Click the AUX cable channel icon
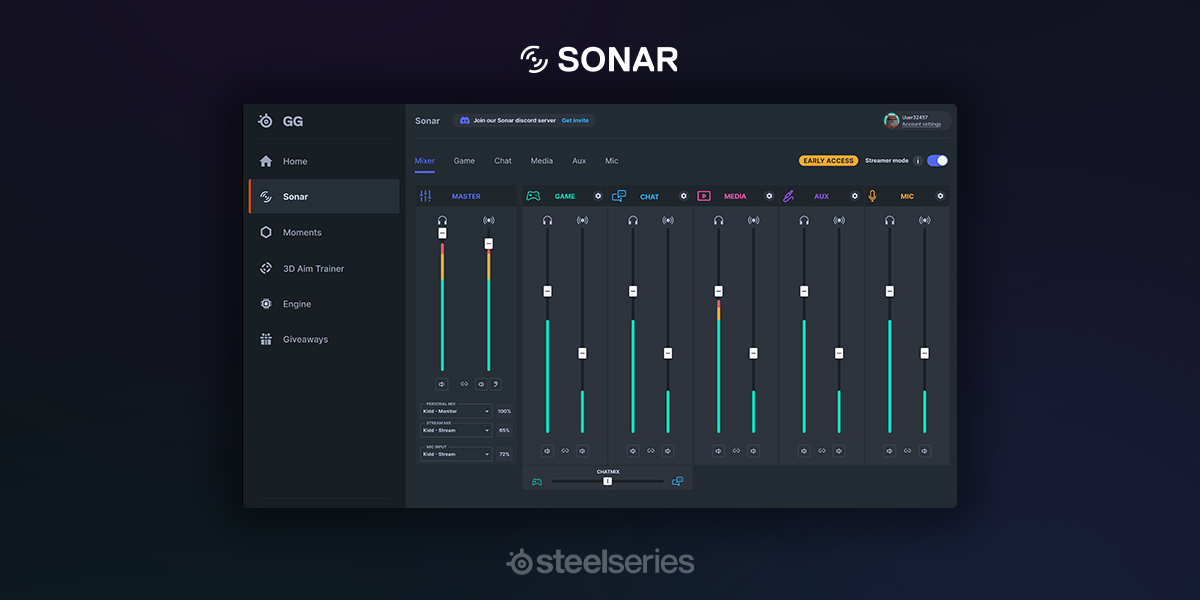1200x600 pixels. pos(788,196)
